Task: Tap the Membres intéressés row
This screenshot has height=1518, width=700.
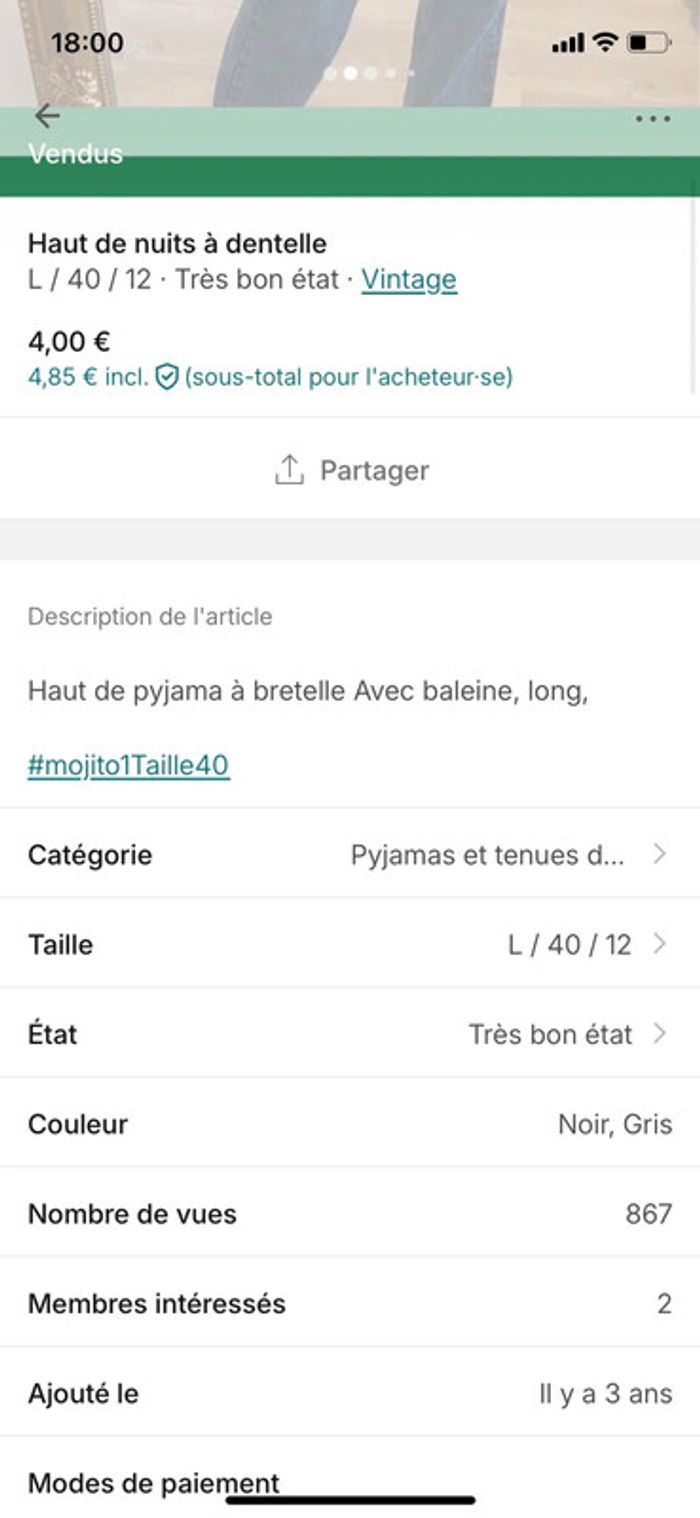Action: pyautogui.click(x=350, y=1303)
